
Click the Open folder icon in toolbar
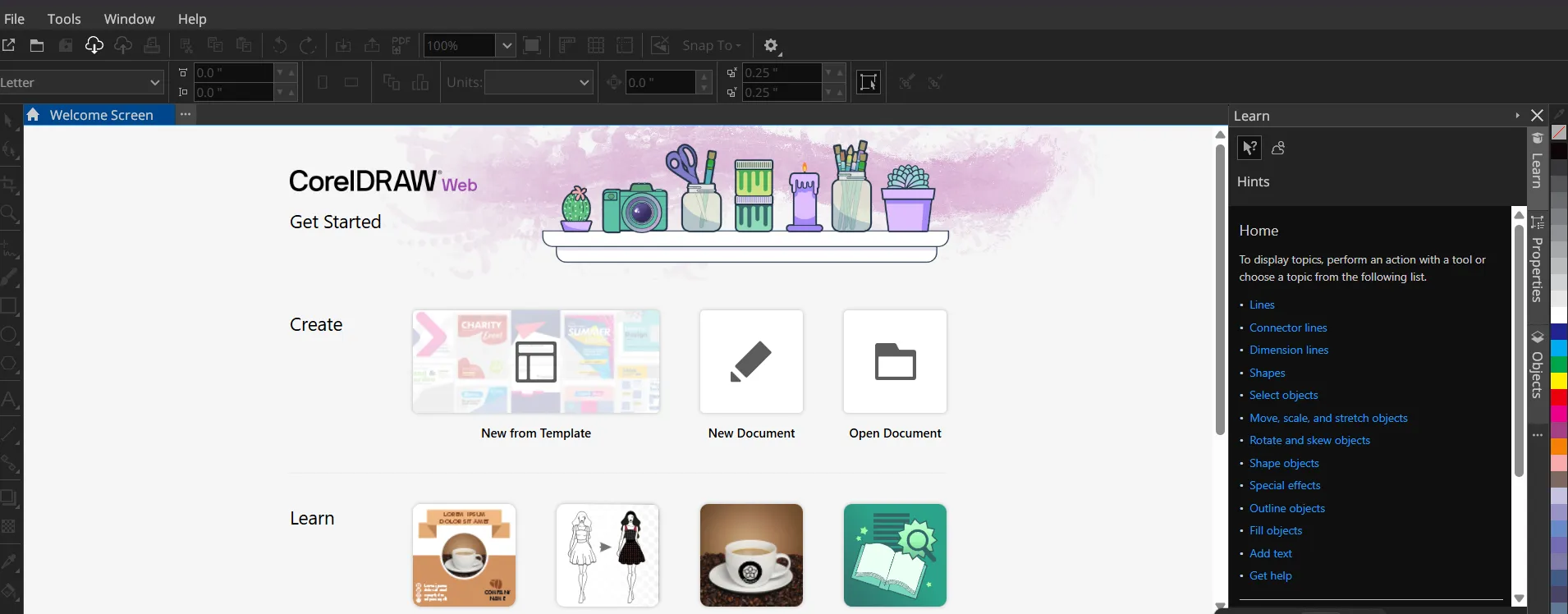(37, 45)
